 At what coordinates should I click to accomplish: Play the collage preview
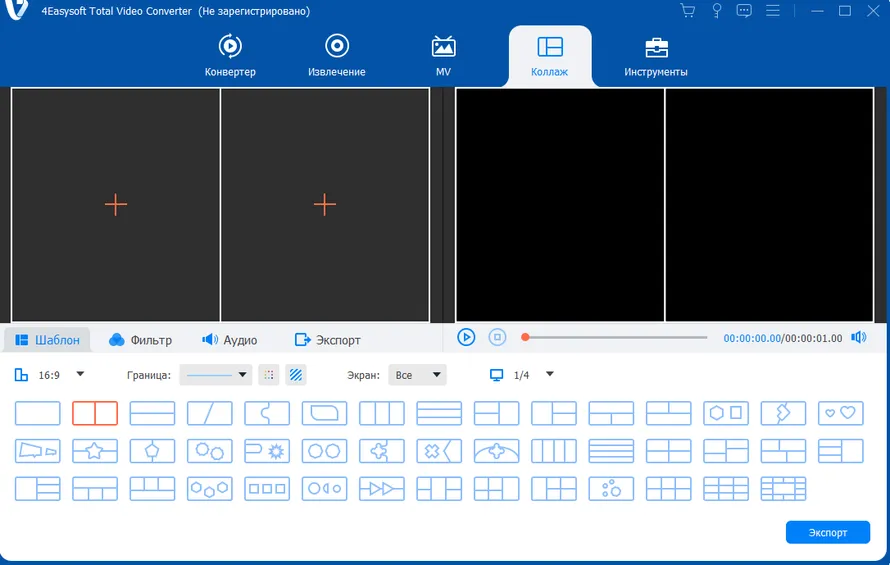pos(466,337)
